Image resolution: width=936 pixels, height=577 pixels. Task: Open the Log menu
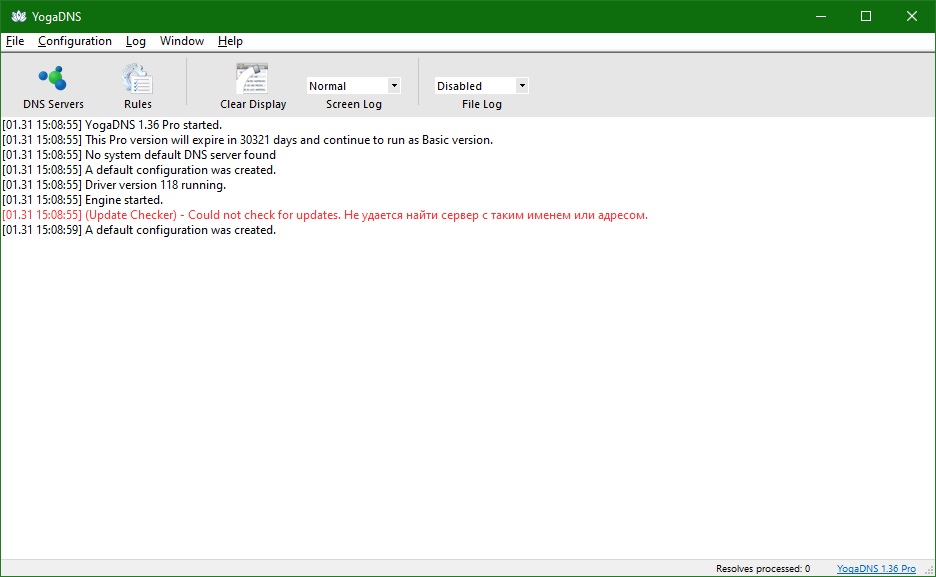click(x=136, y=41)
